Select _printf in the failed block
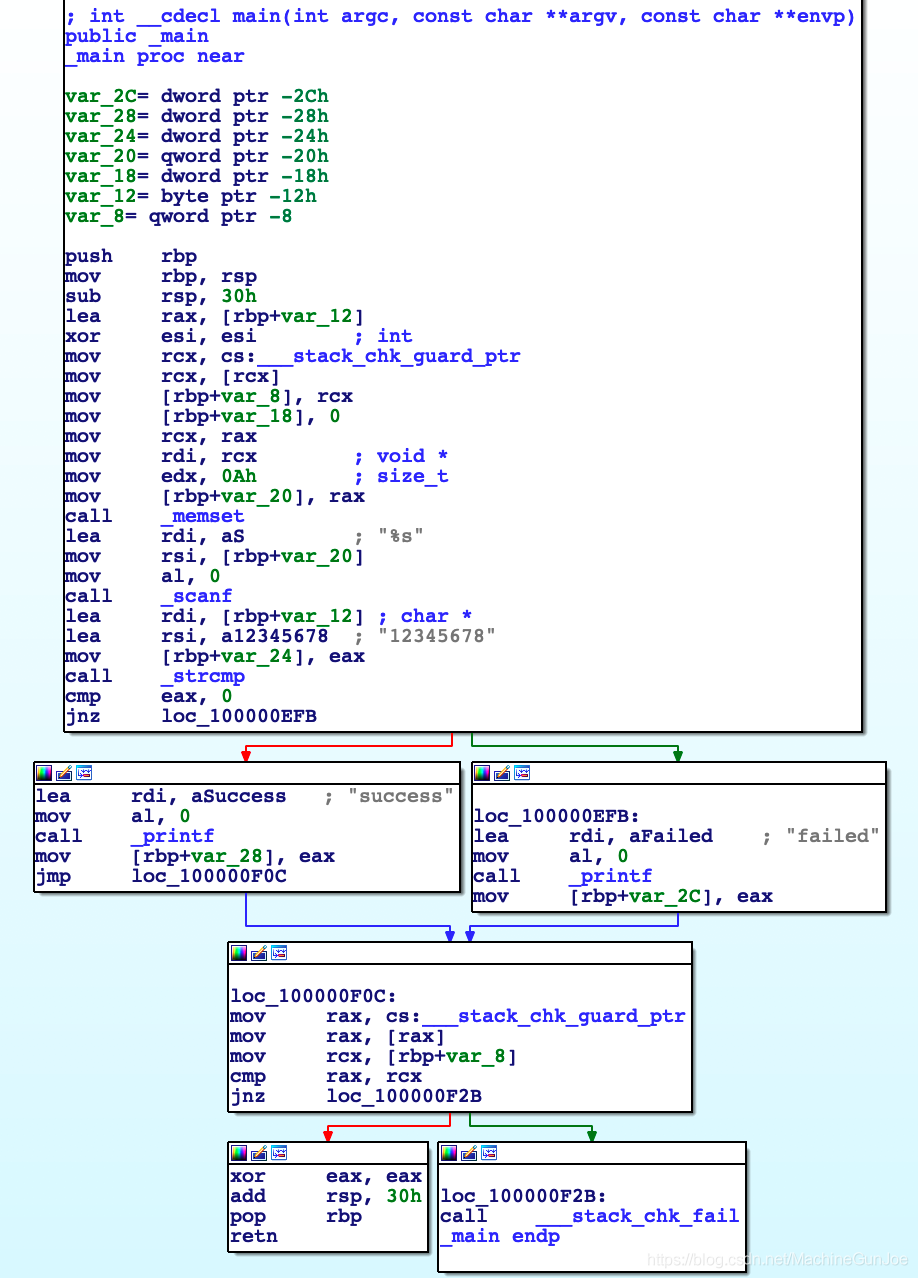Image resolution: width=918 pixels, height=1278 pixels. point(610,876)
